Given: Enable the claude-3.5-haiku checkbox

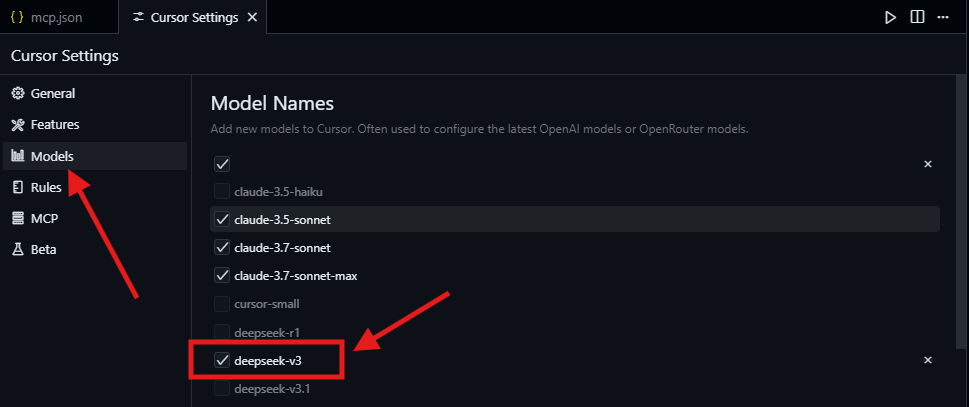Looking at the screenshot, I should tap(222, 191).
